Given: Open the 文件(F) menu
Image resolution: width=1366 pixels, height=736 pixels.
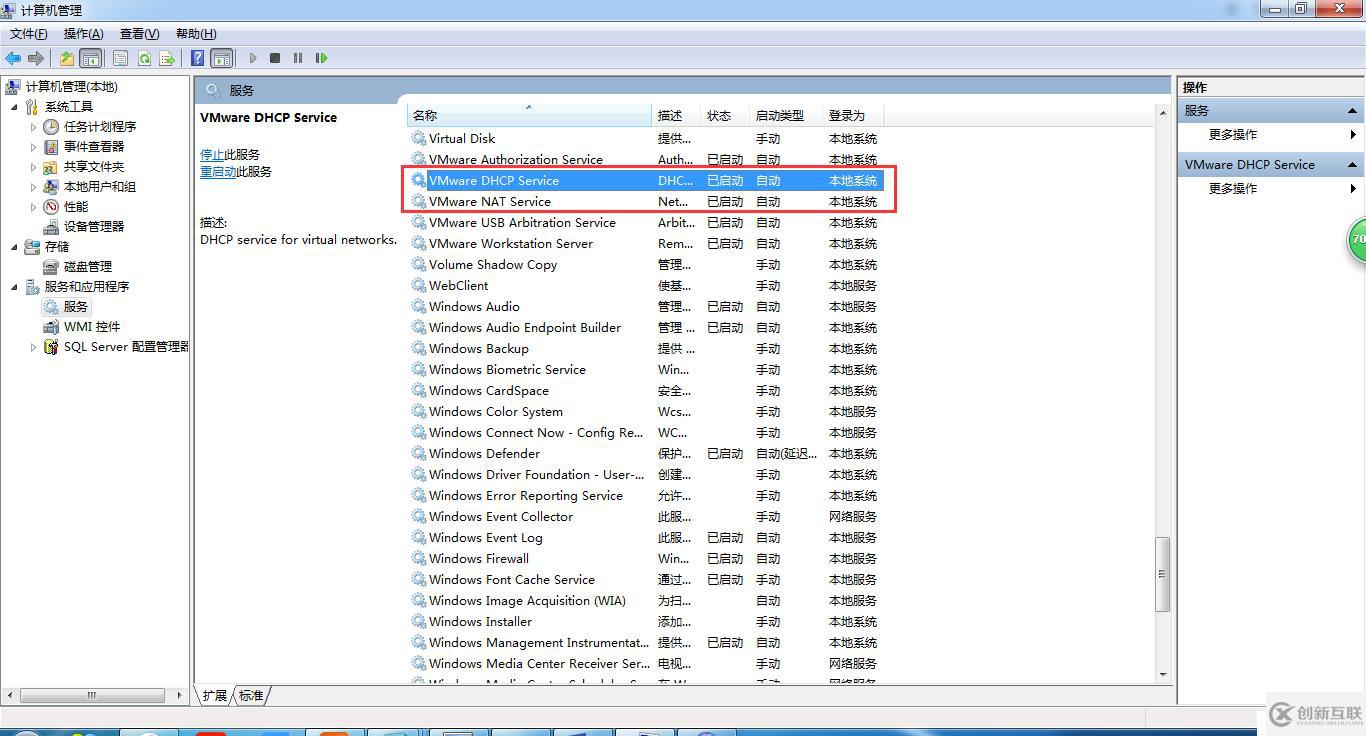Looking at the screenshot, I should pyautogui.click(x=29, y=34).
